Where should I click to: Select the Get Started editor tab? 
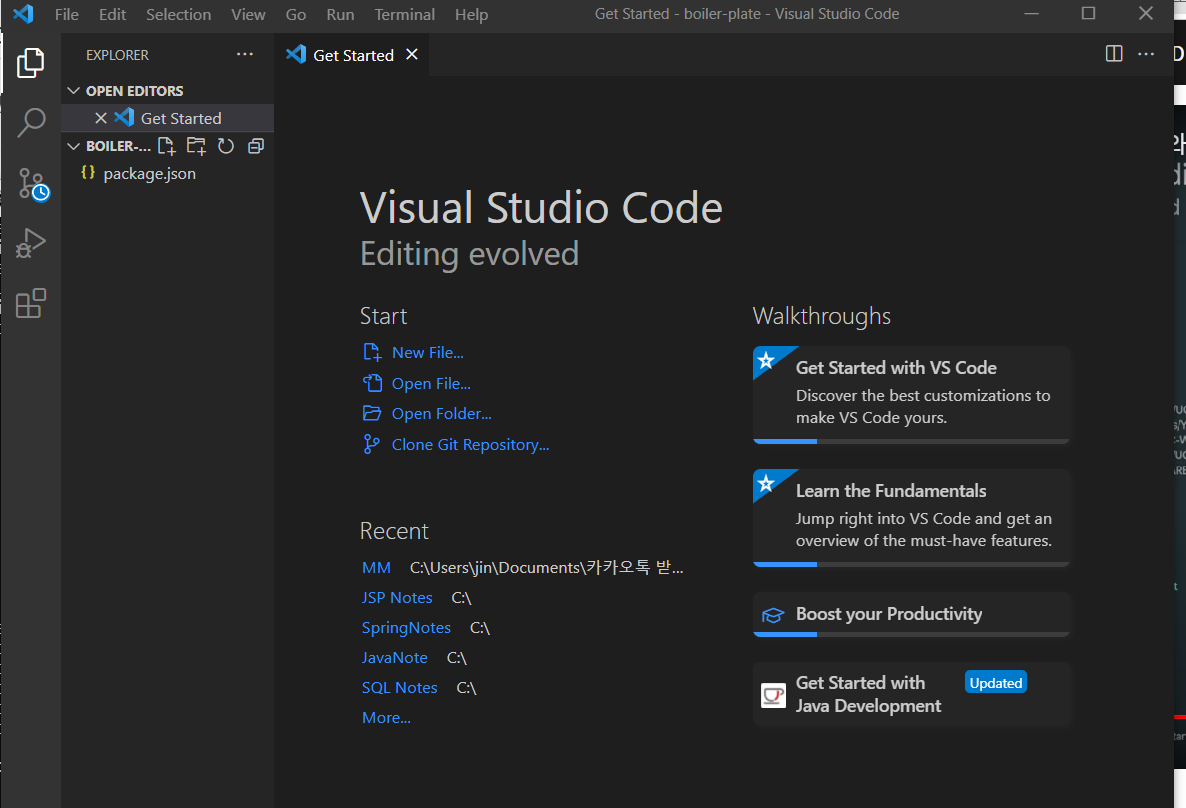pyautogui.click(x=352, y=54)
